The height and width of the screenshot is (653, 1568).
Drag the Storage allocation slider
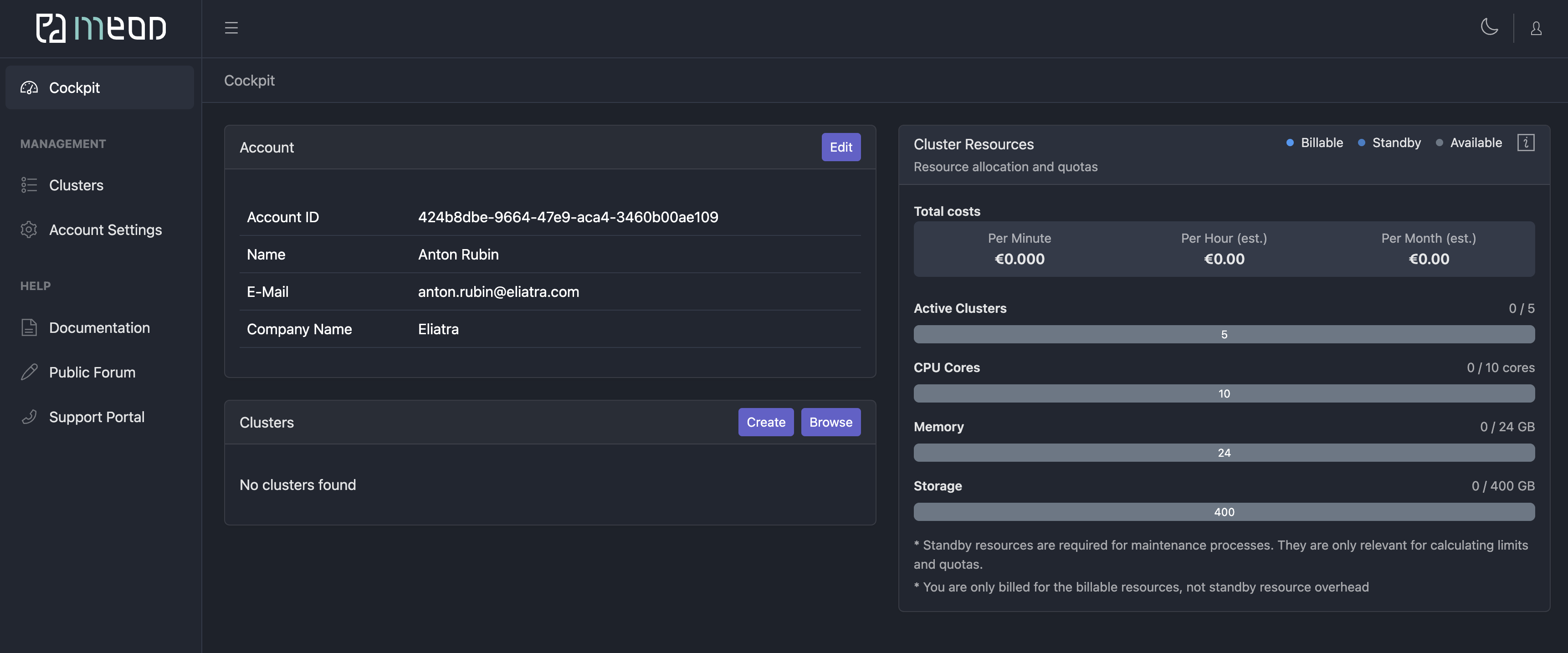(1224, 512)
